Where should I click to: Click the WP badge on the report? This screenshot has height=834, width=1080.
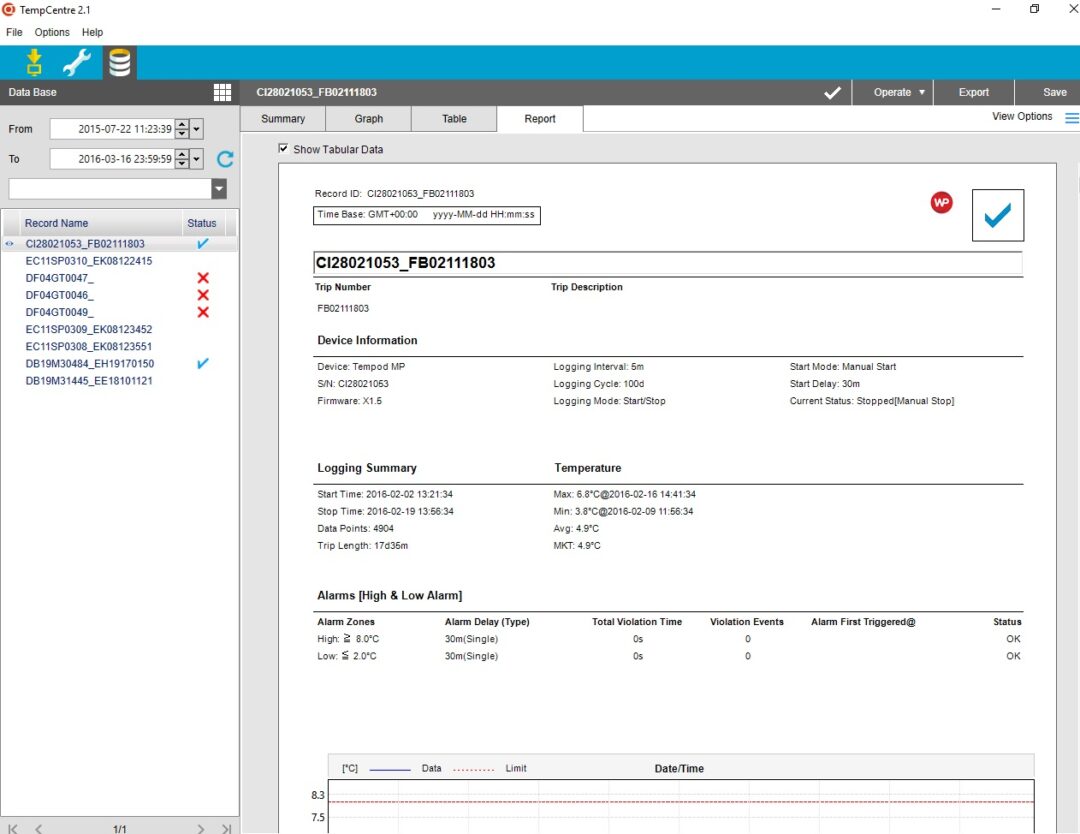pos(941,202)
